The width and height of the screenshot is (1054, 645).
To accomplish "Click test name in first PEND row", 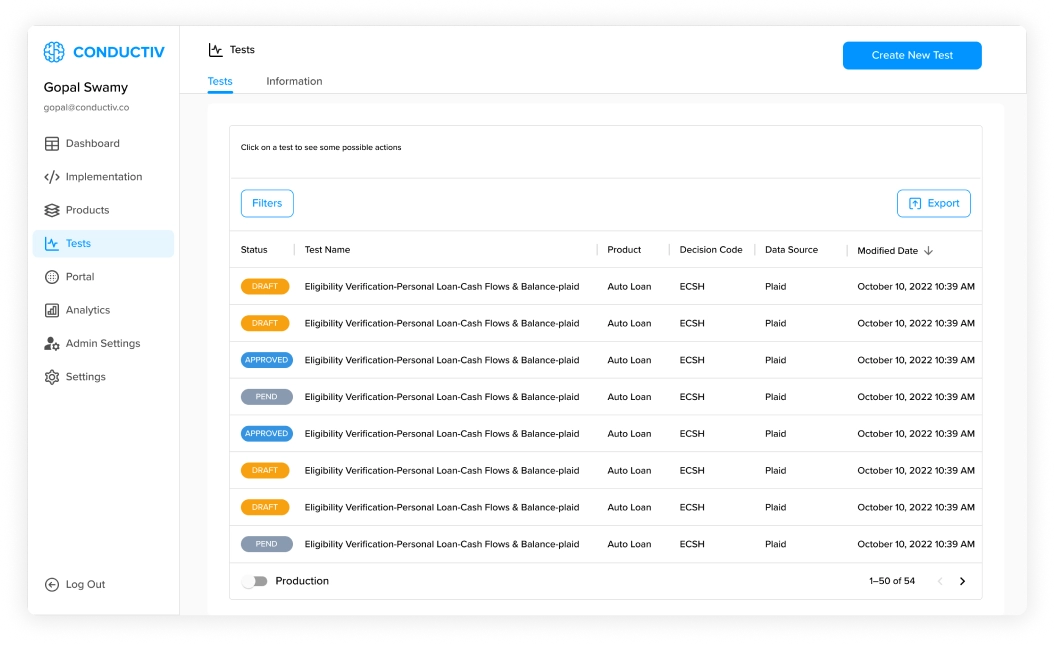I will tap(442, 397).
